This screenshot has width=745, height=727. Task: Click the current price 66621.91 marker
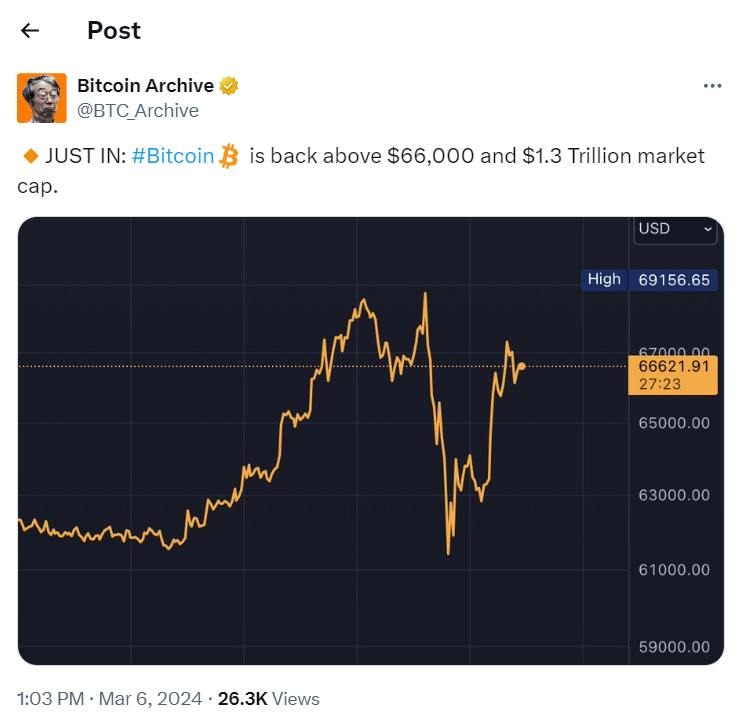click(673, 367)
